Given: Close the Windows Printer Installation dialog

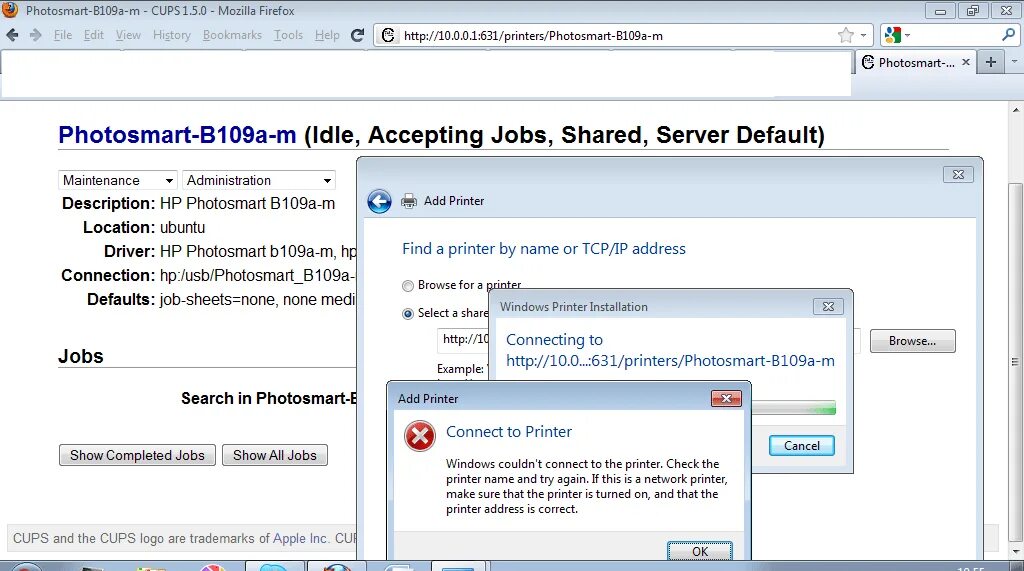Looking at the screenshot, I should pyautogui.click(x=828, y=306).
